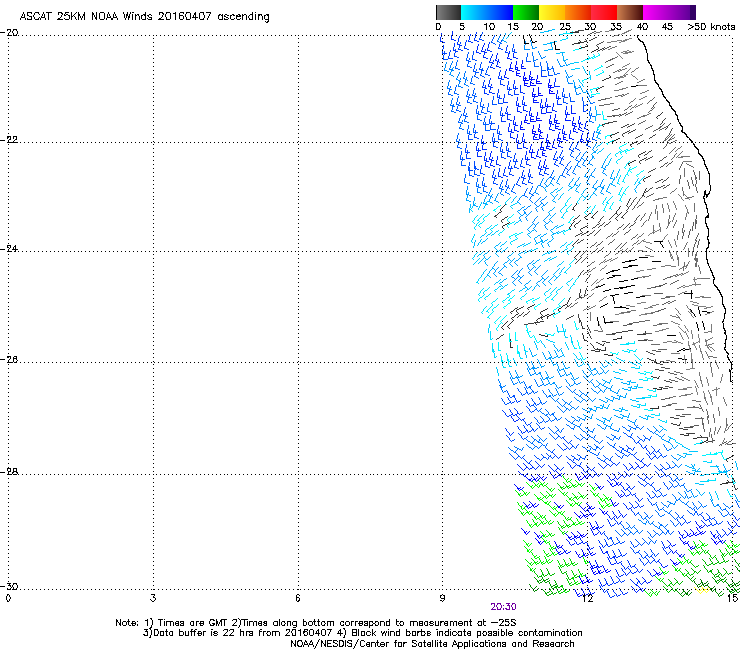The height and width of the screenshot is (650, 740).
Task: Click the gray 0-5 knots color bar segment
Action: (448, 12)
